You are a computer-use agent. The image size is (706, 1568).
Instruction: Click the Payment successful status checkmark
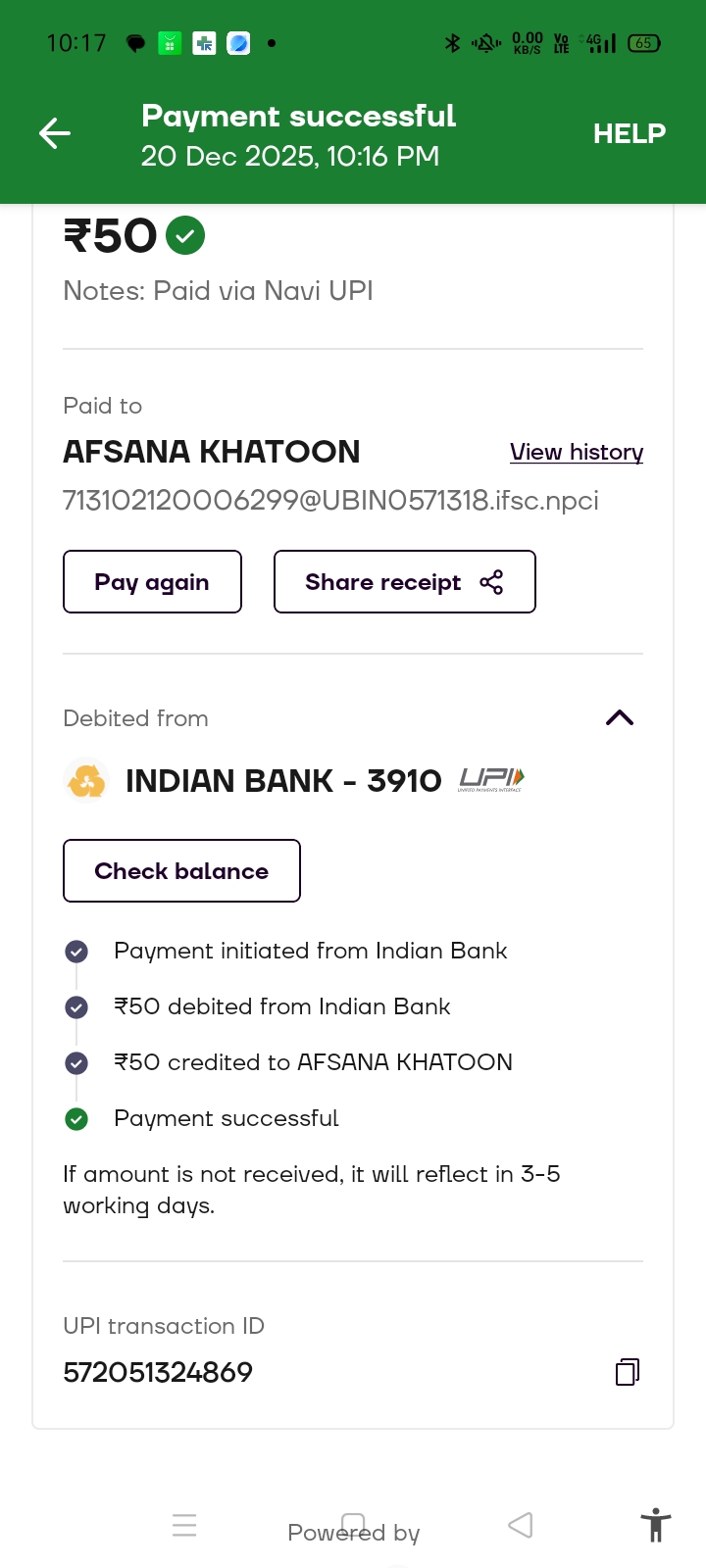[x=76, y=1119]
